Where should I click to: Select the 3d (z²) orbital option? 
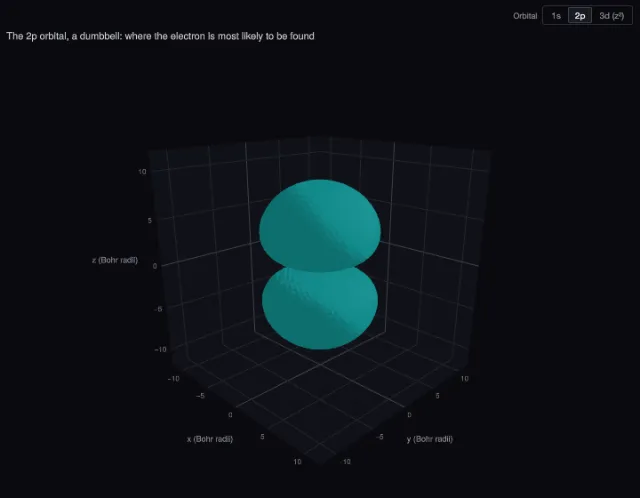pos(611,16)
